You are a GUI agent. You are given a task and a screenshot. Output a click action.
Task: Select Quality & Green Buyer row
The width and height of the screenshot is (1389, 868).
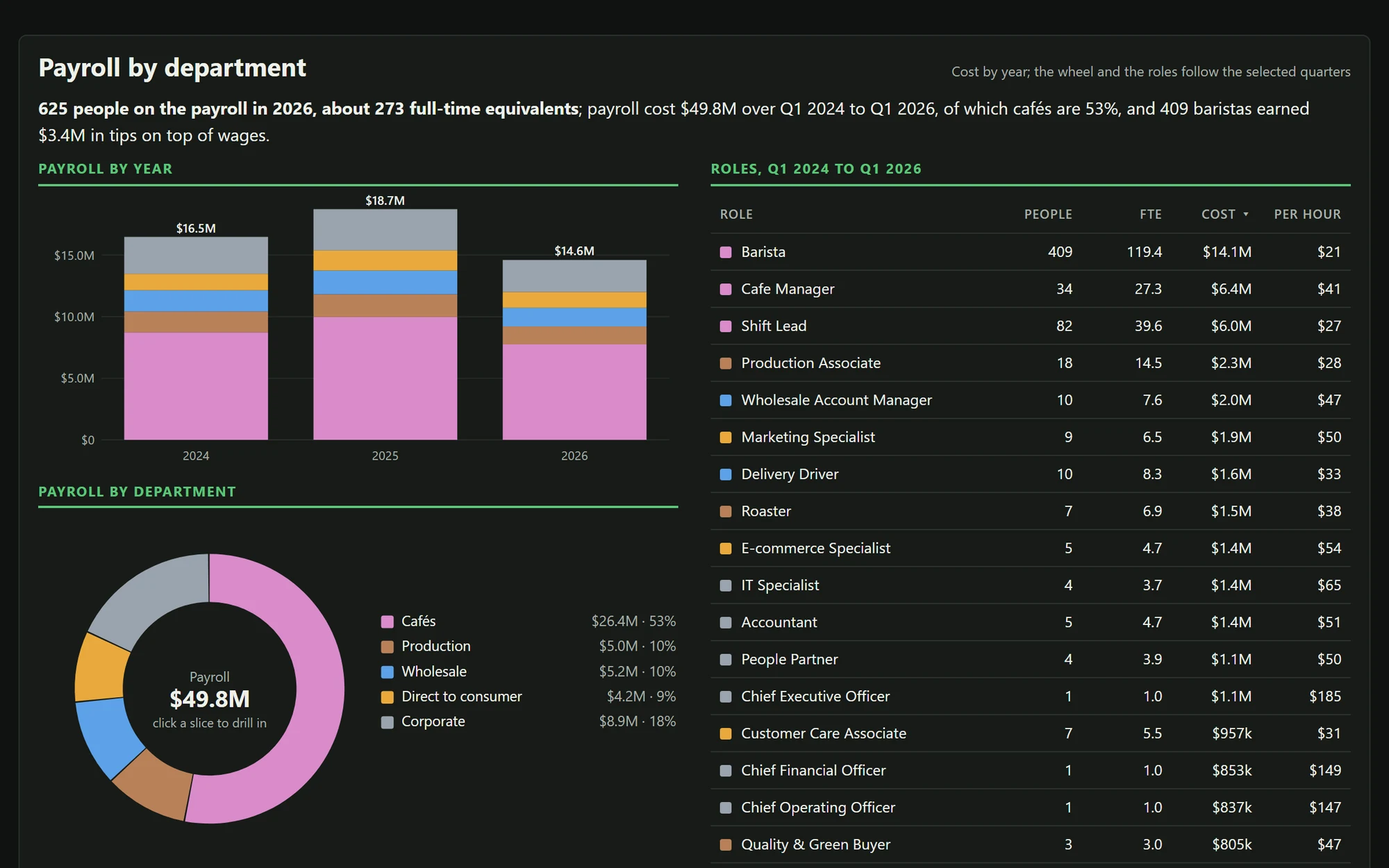[x=1031, y=844]
